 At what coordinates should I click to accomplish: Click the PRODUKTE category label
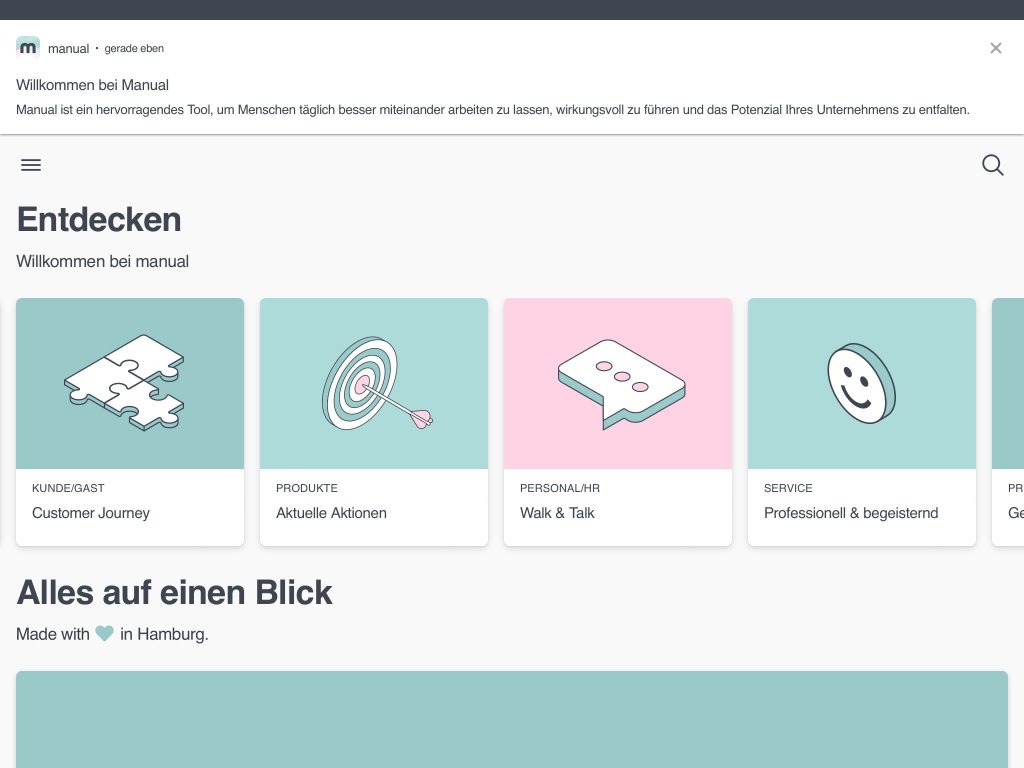click(x=307, y=488)
